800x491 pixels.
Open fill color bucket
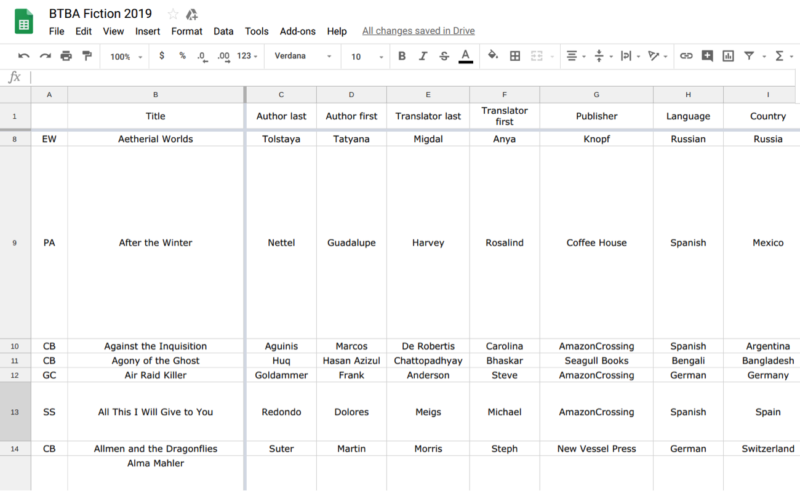click(x=492, y=55)
